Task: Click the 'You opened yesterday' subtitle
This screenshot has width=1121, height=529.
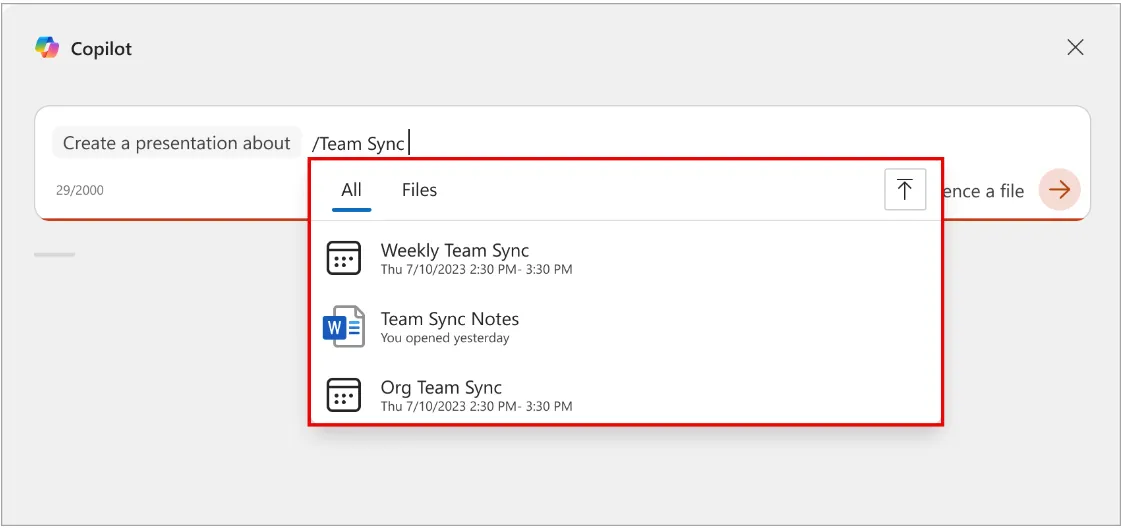Action: 445,338
